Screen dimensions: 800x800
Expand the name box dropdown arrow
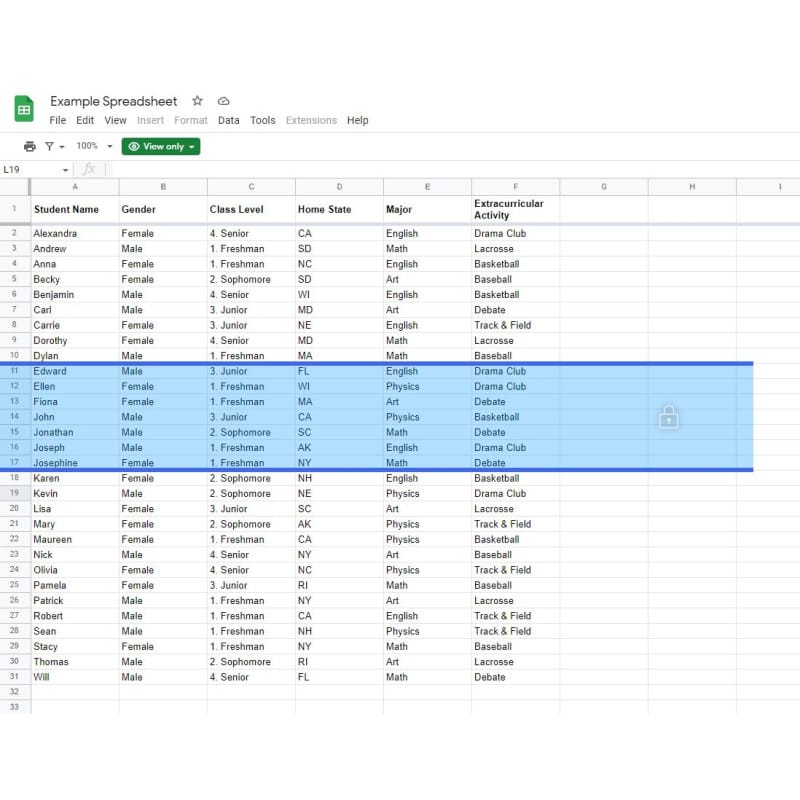(66, 170)
